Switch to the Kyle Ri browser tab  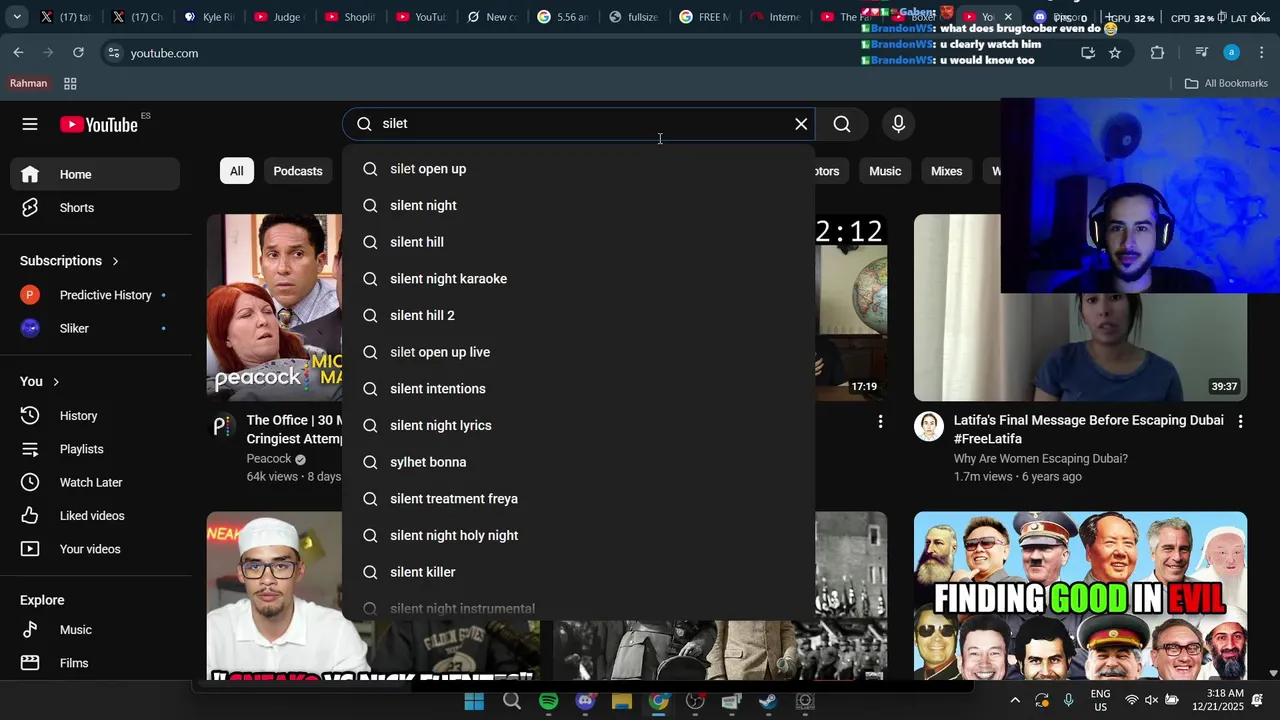tap(208, 17)
